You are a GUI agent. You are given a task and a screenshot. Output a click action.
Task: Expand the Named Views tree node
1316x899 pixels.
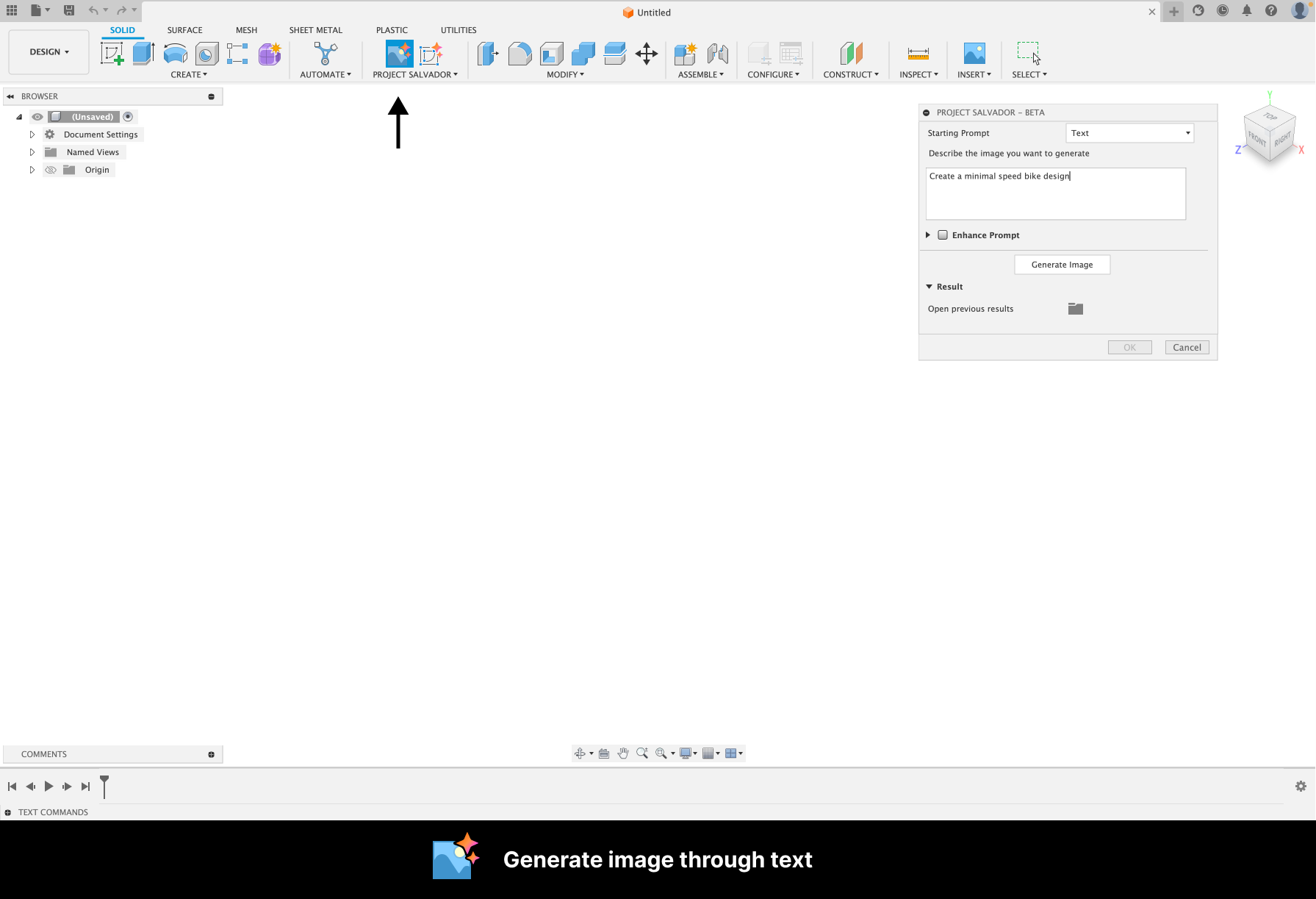pyautogui.click(x=32, y=152)
